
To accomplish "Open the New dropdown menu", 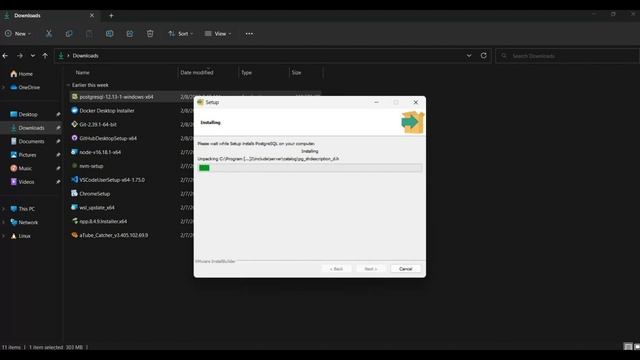I will coord(18,34).
